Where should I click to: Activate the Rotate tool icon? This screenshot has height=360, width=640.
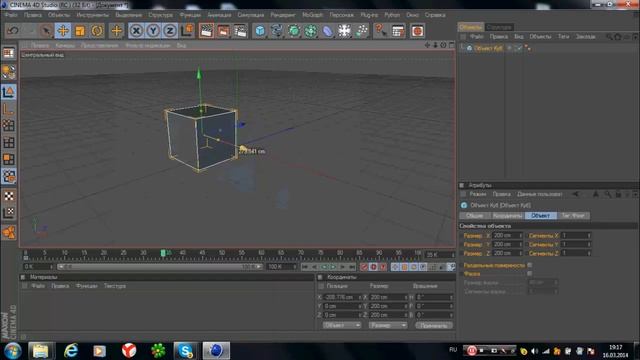97,31
